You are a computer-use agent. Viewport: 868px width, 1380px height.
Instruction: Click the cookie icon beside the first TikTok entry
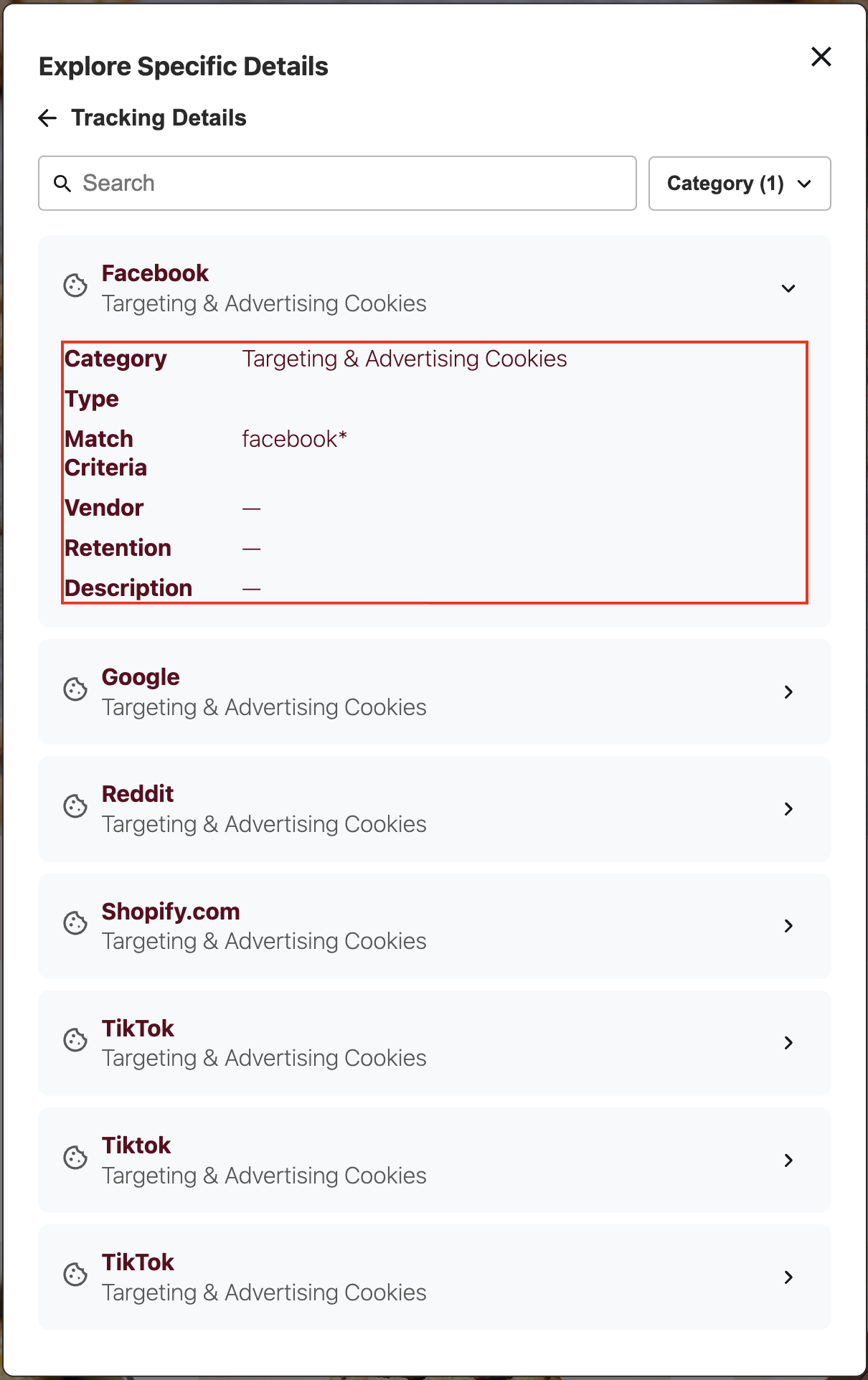tap(75, 1041)
